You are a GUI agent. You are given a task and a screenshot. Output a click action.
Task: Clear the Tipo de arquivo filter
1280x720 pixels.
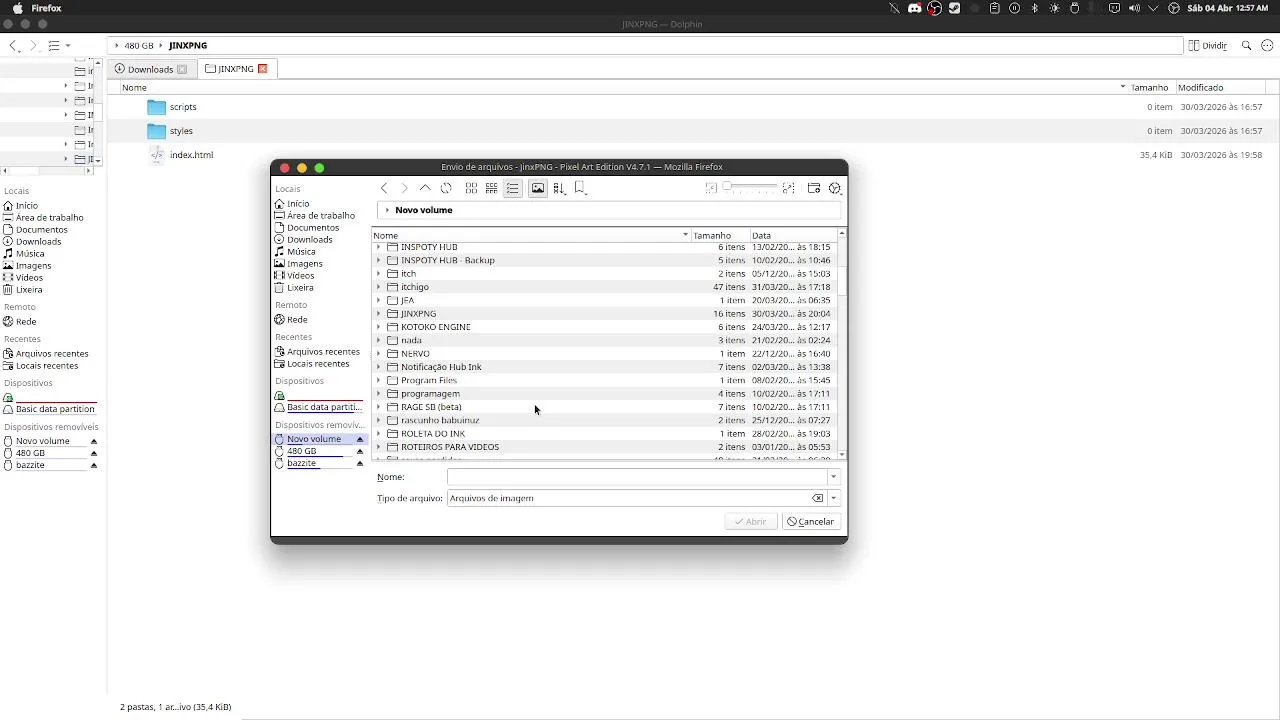pos(818,498)
